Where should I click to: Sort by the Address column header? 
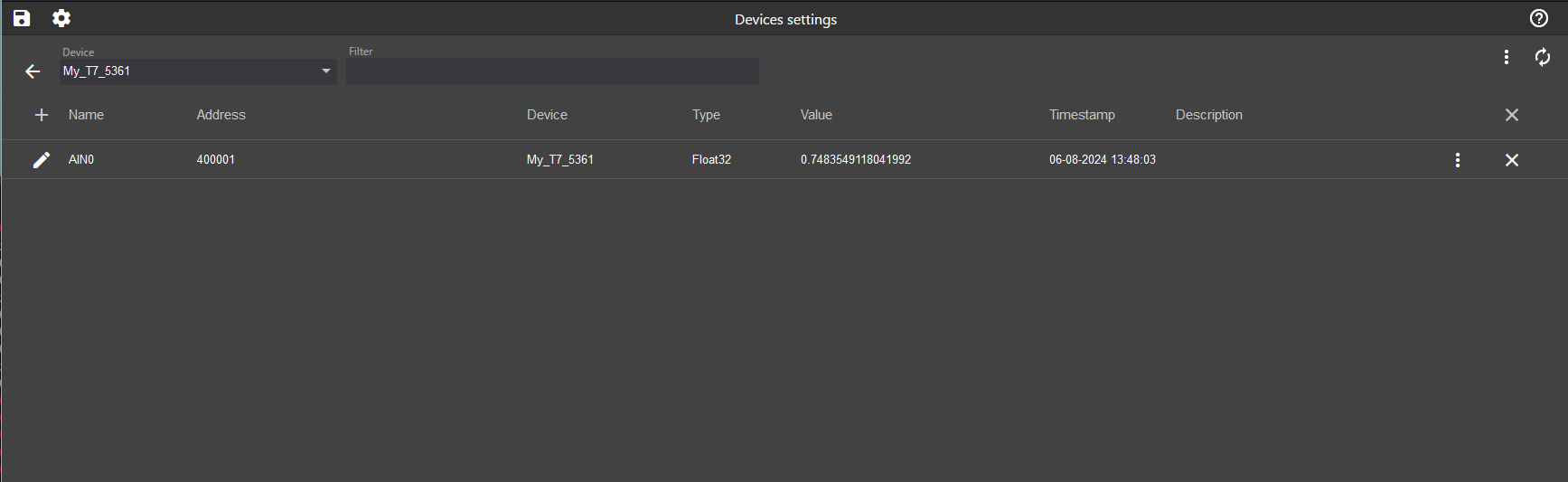[221, 115]
